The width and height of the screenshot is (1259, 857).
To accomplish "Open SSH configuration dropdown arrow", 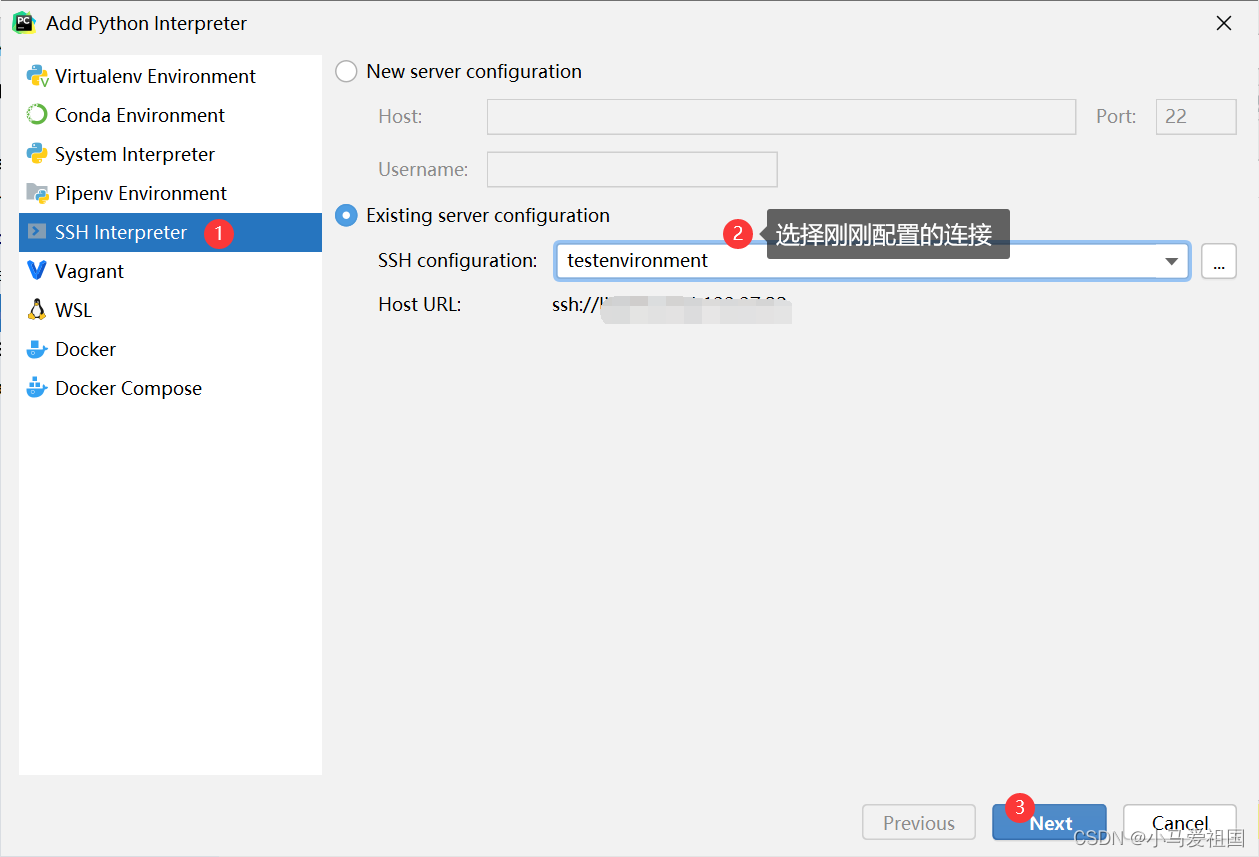I will coord(1171,261).
